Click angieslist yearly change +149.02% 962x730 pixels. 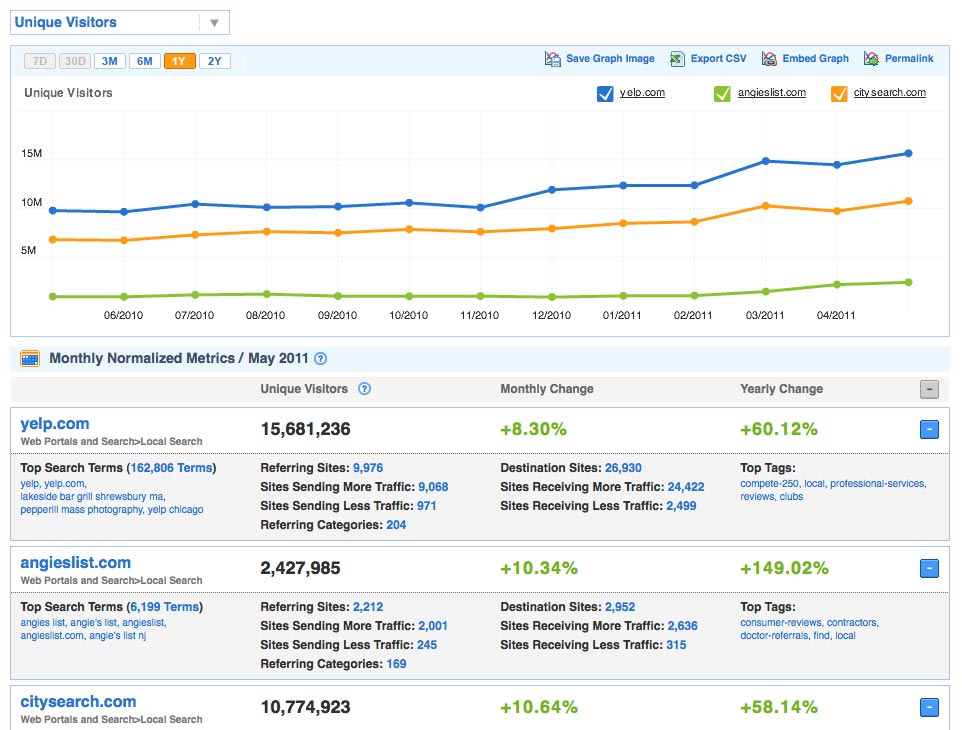click(x=785, y=568)
